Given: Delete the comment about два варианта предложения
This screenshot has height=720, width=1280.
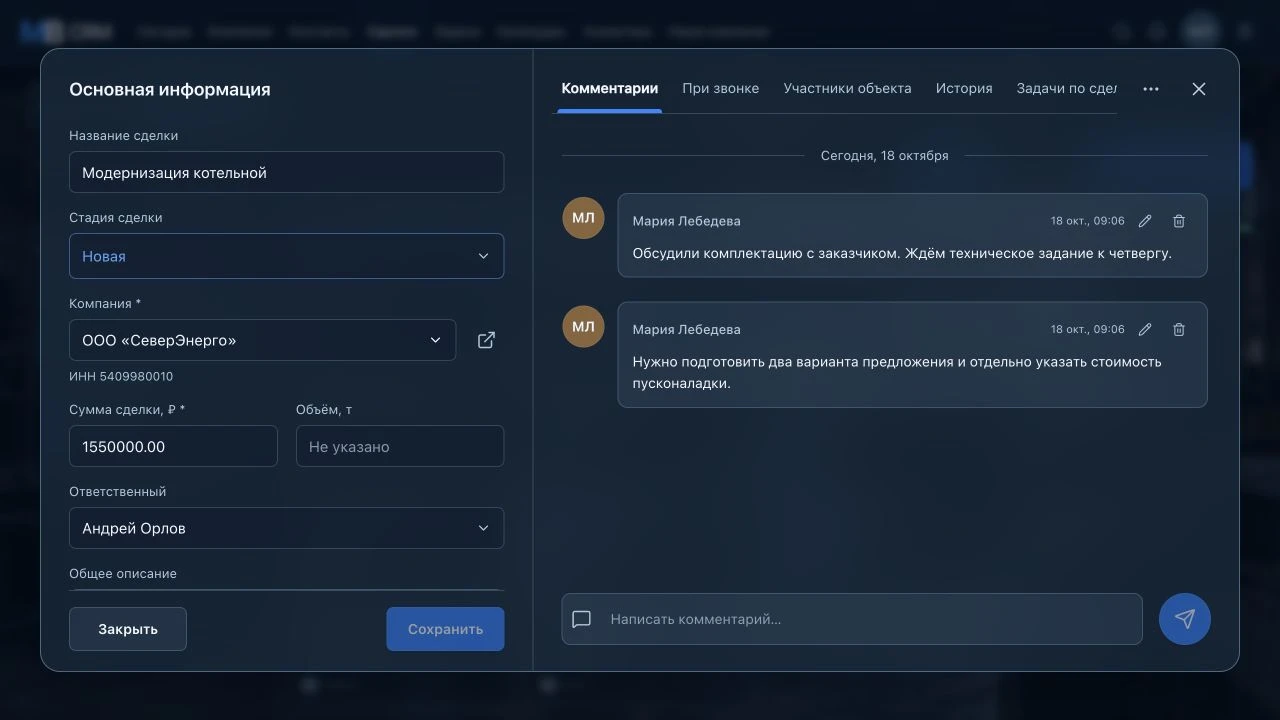Looking at the screenshot, I should click(x=1179, y=329).
